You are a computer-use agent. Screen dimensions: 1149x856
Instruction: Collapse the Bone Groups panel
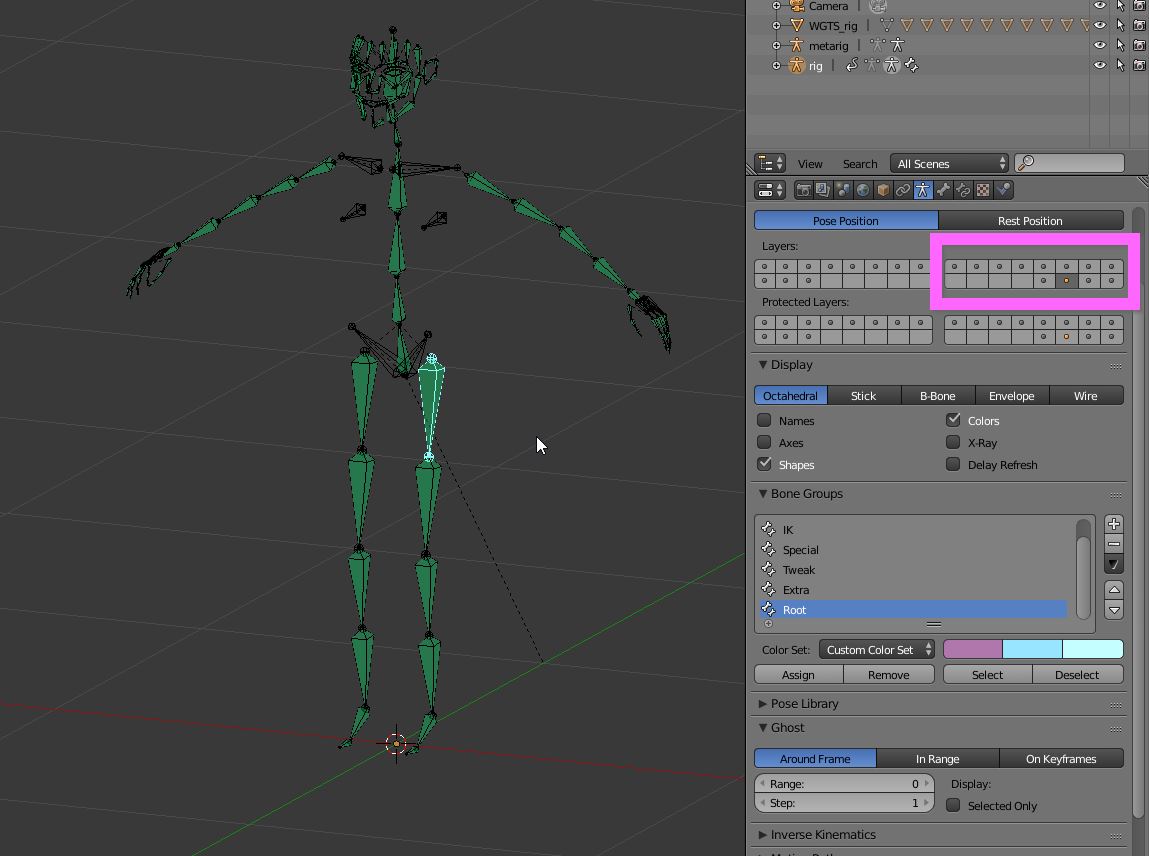[x=800, y=493]
